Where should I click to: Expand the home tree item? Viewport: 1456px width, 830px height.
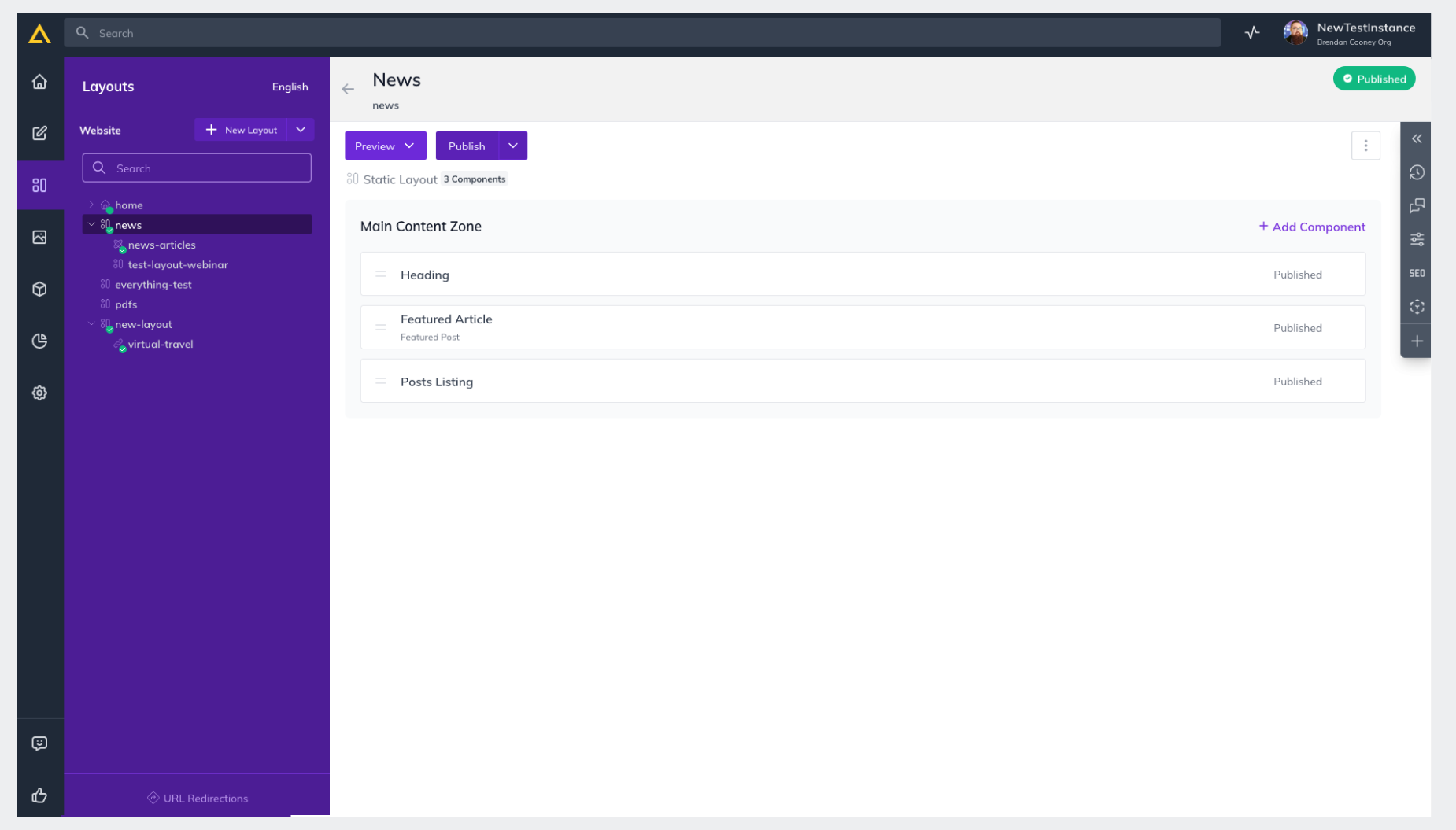click(x=91, y=205)
